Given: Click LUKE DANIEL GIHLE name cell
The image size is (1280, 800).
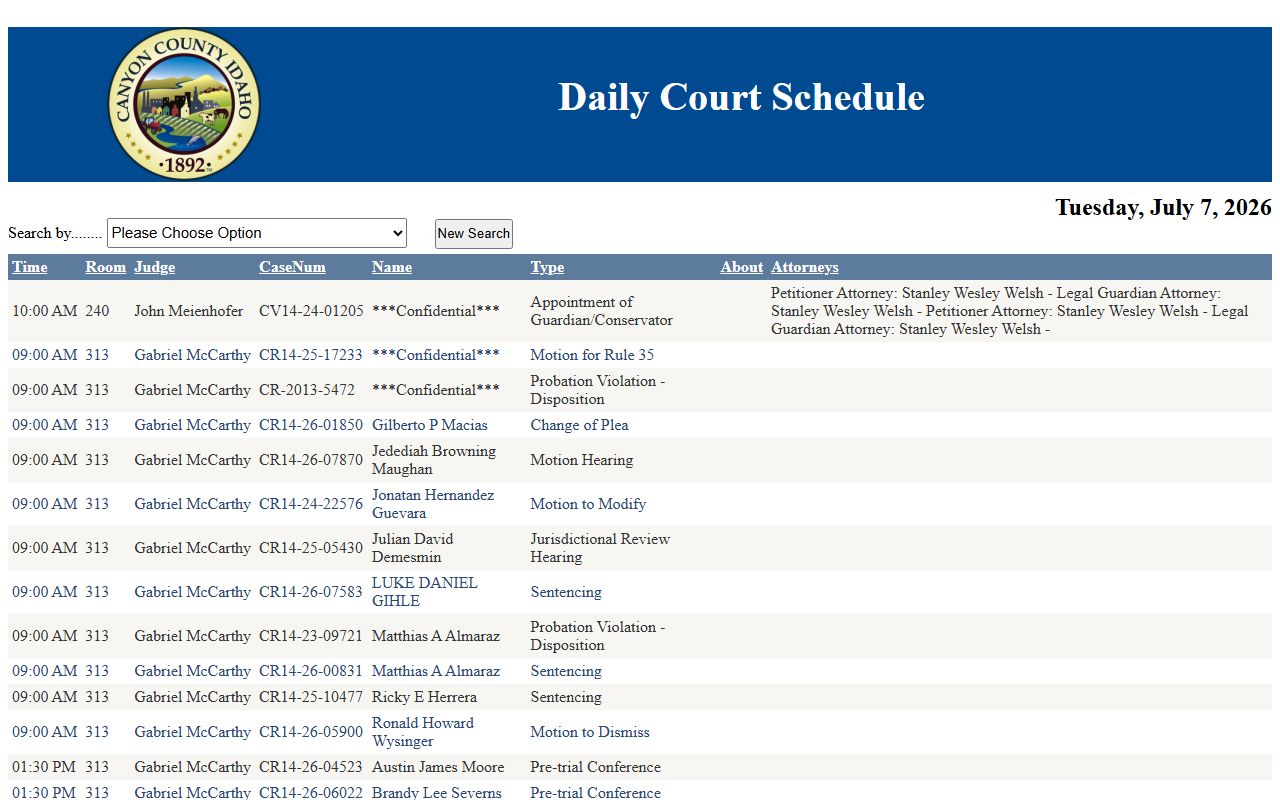Looking at the screenshot, I should [425, 592].
